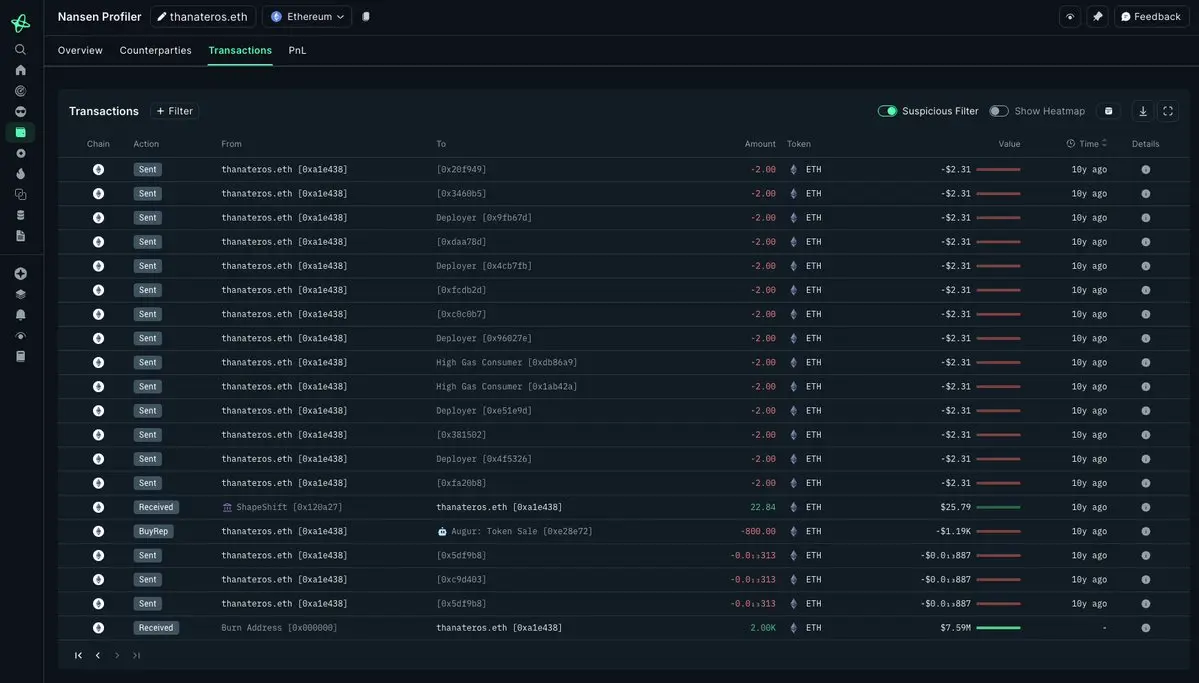Click chain icon on the BuyRep row
1199x683 pixels.
point(99,532)
